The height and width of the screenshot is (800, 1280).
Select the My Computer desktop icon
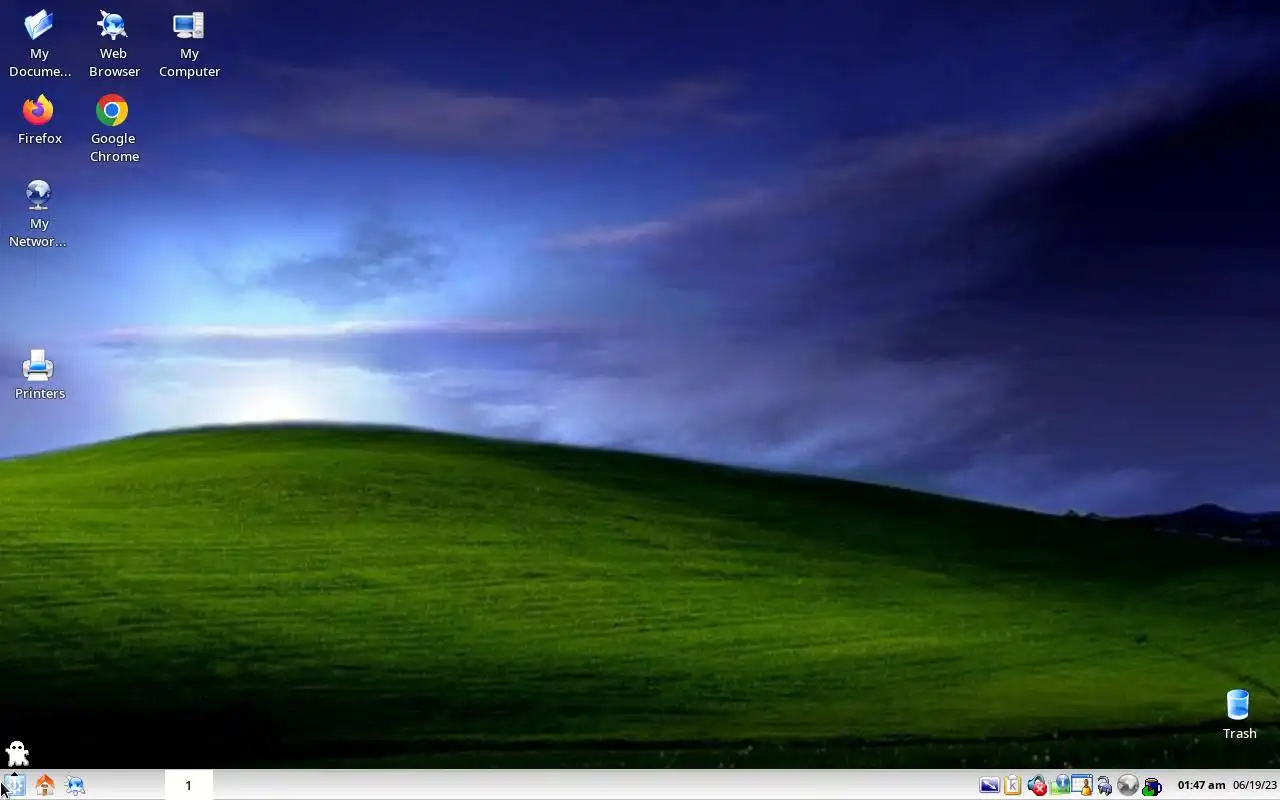189,44
